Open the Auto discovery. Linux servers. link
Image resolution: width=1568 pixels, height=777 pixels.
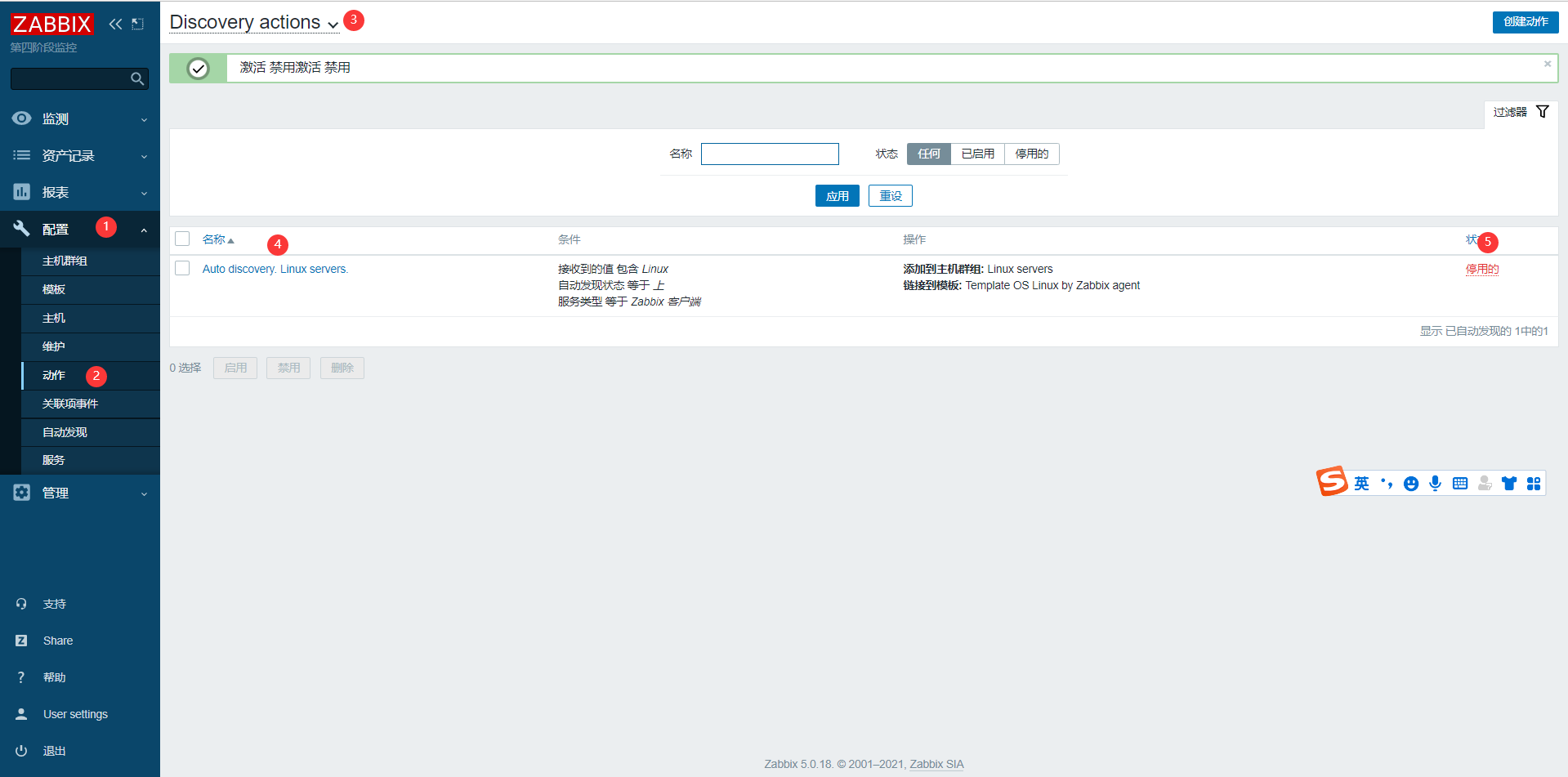click(x=275, y=268)
